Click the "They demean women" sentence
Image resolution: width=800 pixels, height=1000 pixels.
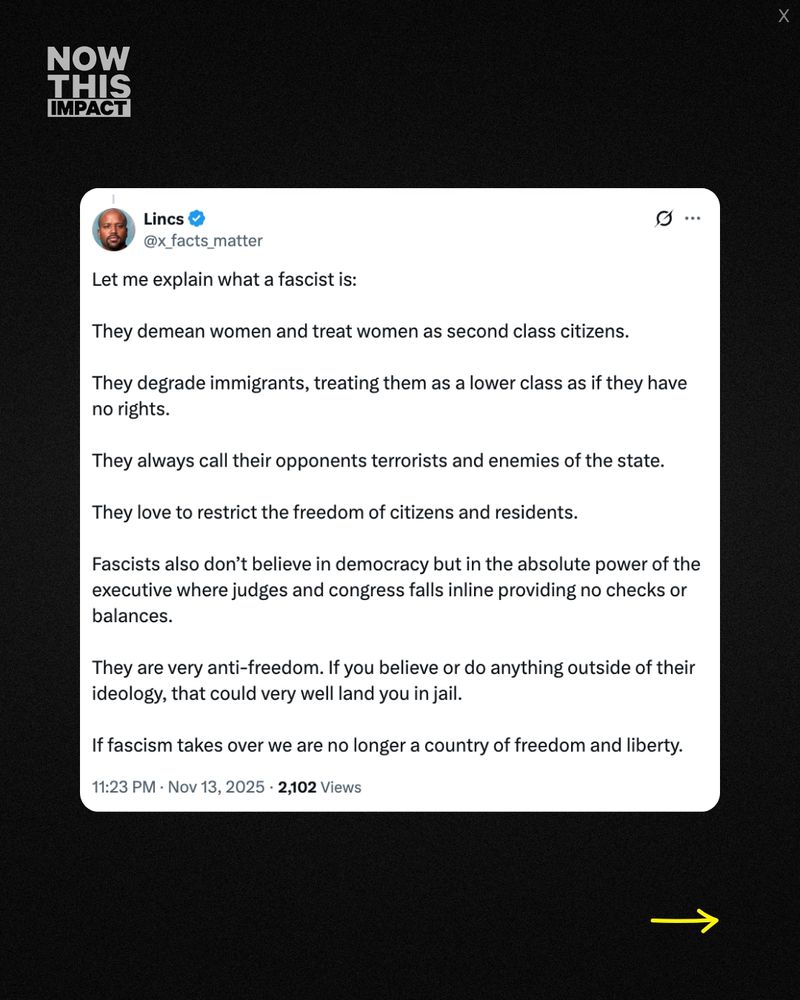tap(360, 331)
